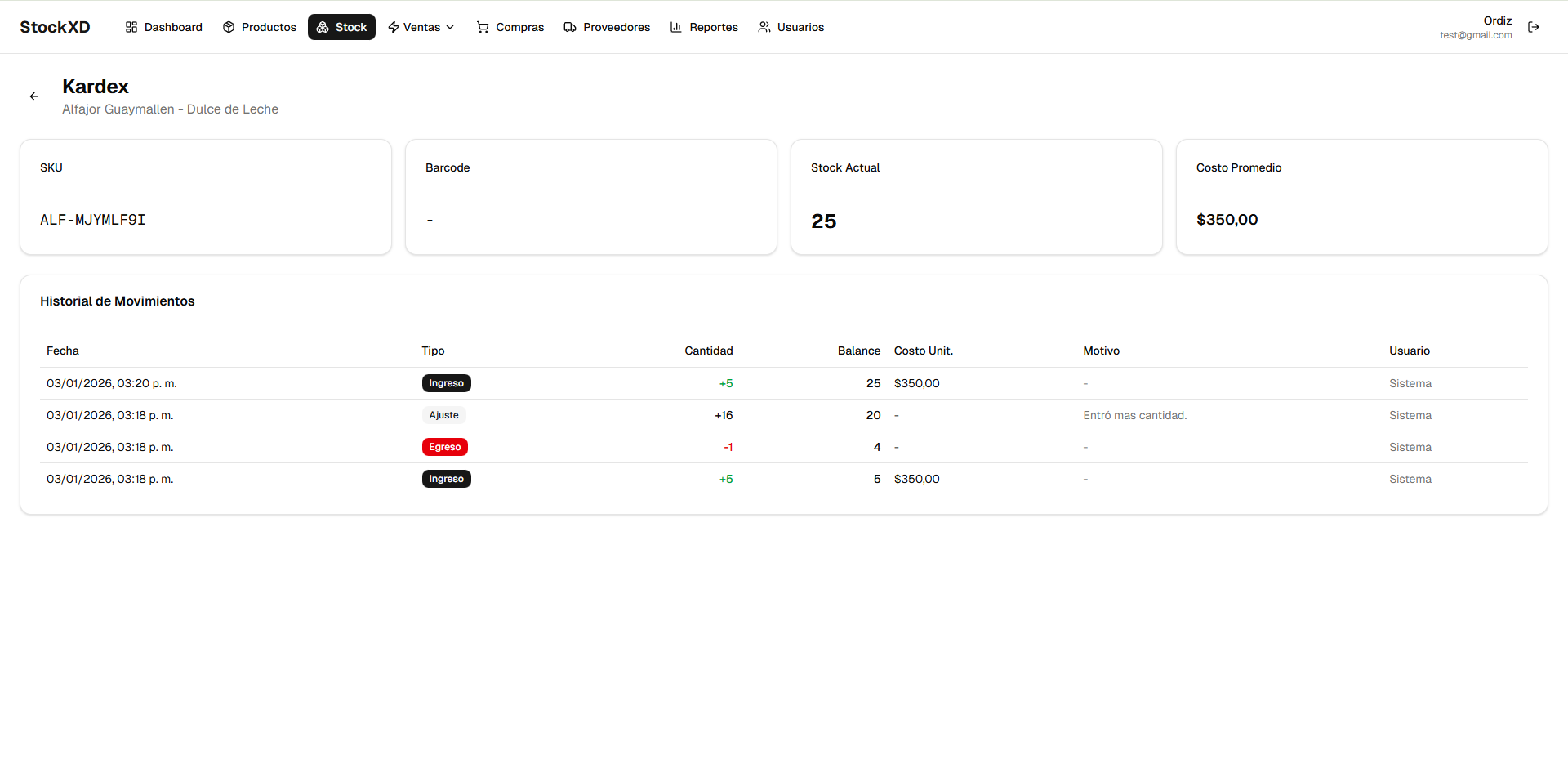Open the Ventas menu
This screenshot has height=777, width=1568.
421,27
